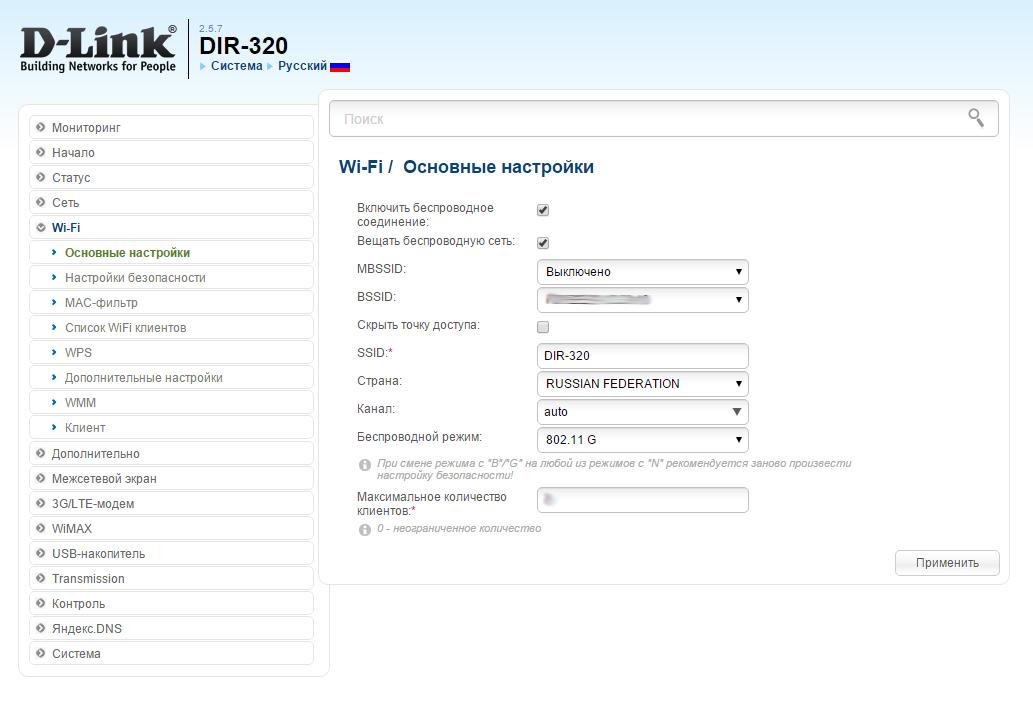The image size is (1033, 710).
Task: Click the Система link in header
Action: [236, 66]
